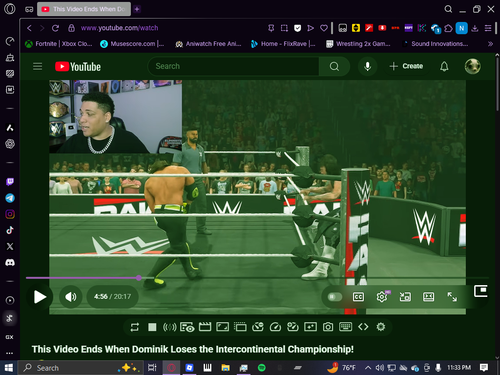
Task: Open the extensions cube icon
Action: 448,28
